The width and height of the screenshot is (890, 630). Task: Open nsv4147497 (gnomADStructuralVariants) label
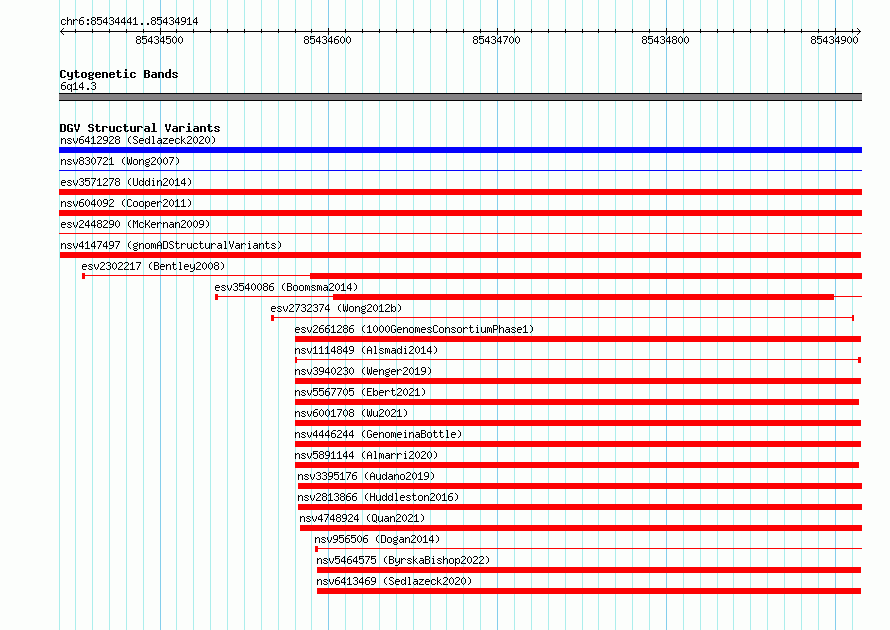[171, 245]
